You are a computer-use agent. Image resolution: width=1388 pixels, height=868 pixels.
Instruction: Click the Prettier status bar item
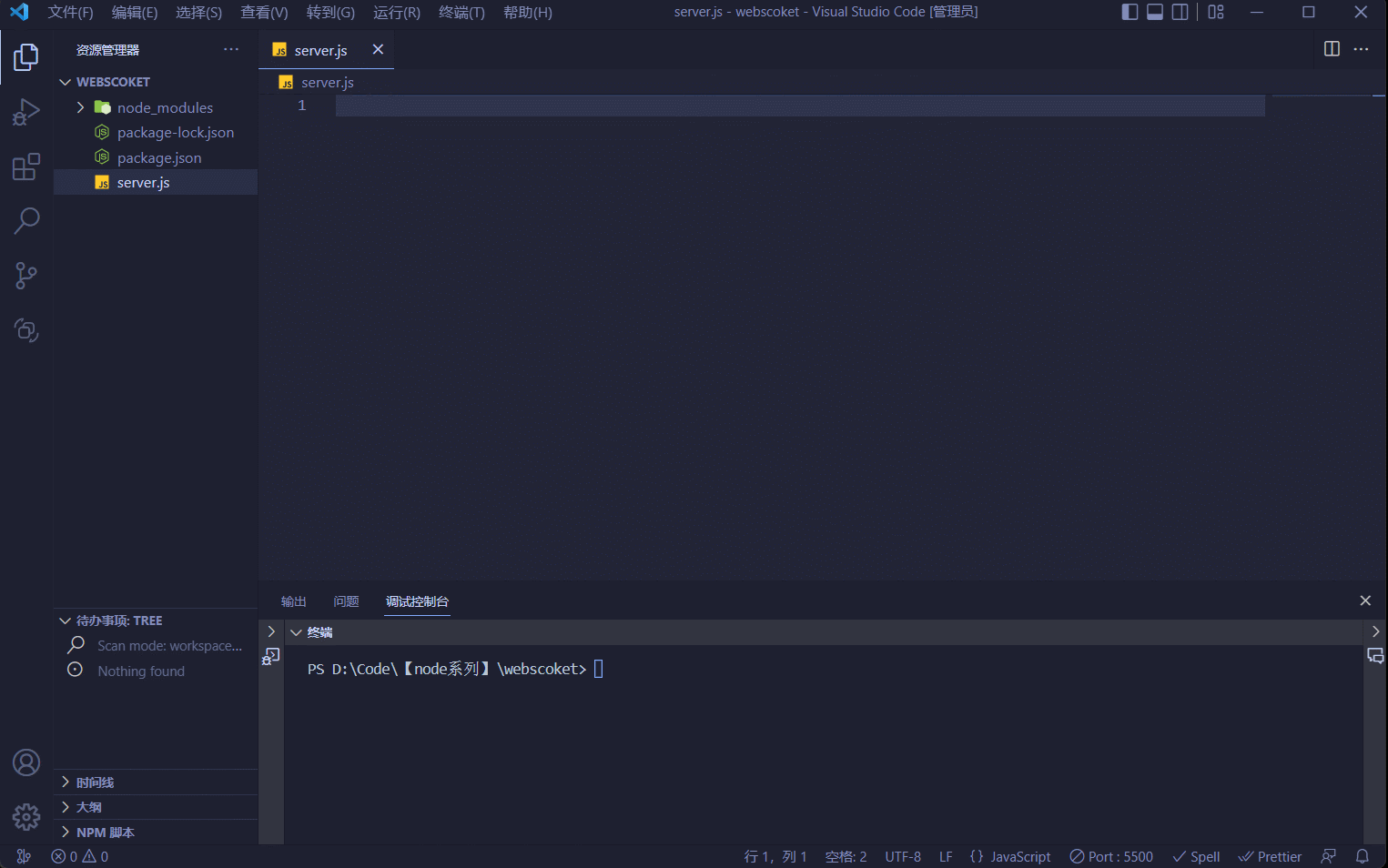[x=1270, y=856]
